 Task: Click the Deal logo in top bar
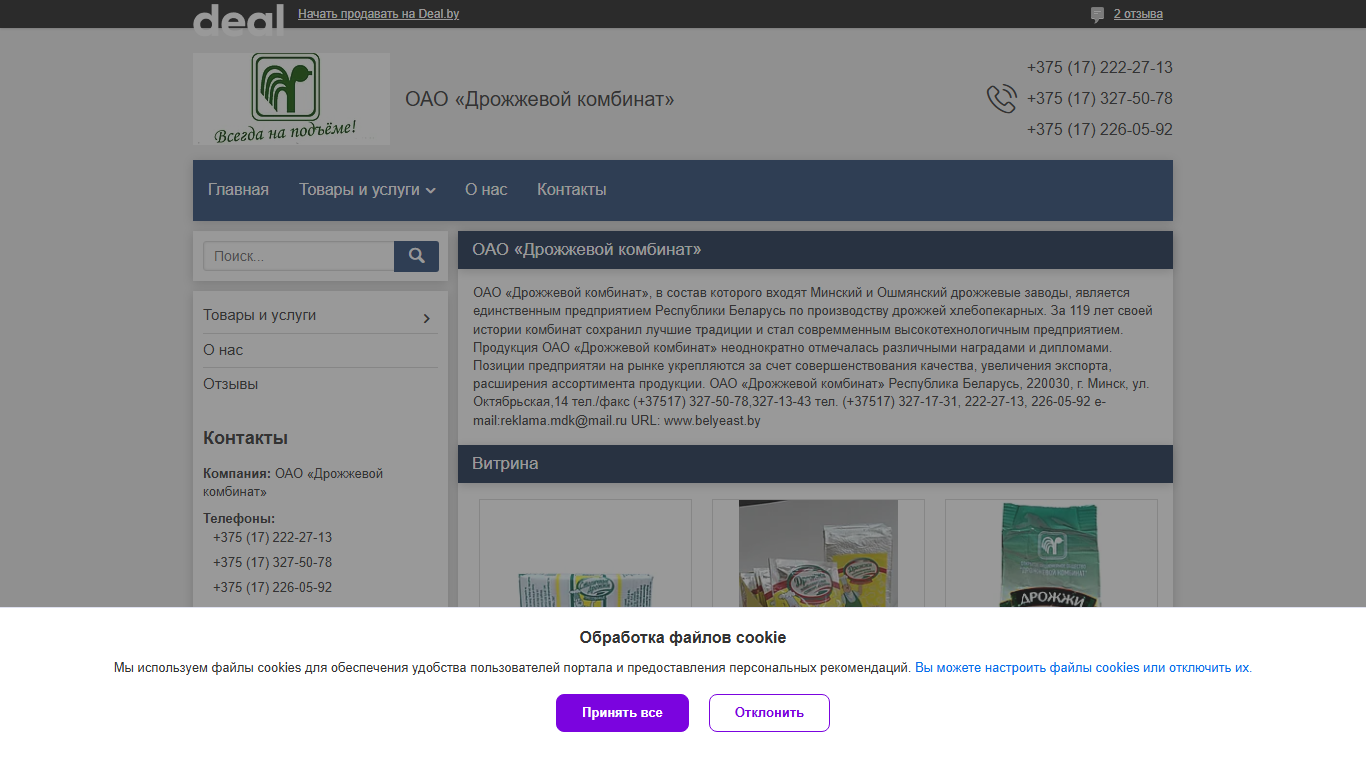click(238, 18)
